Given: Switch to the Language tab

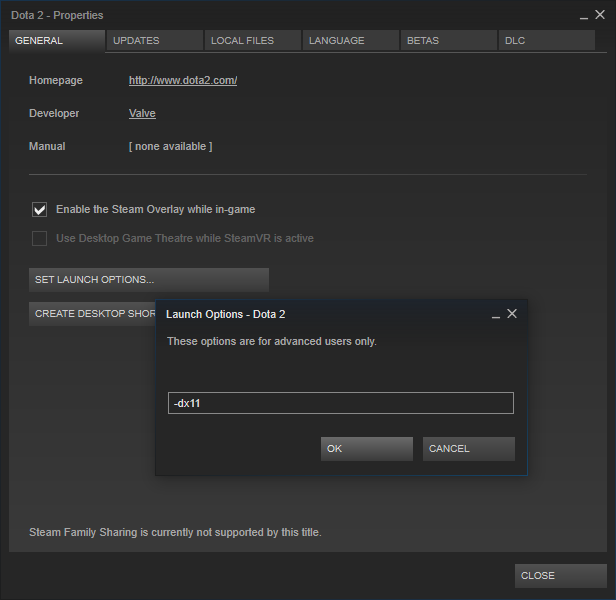Looking at the screenshot, I should click(351, 40).
